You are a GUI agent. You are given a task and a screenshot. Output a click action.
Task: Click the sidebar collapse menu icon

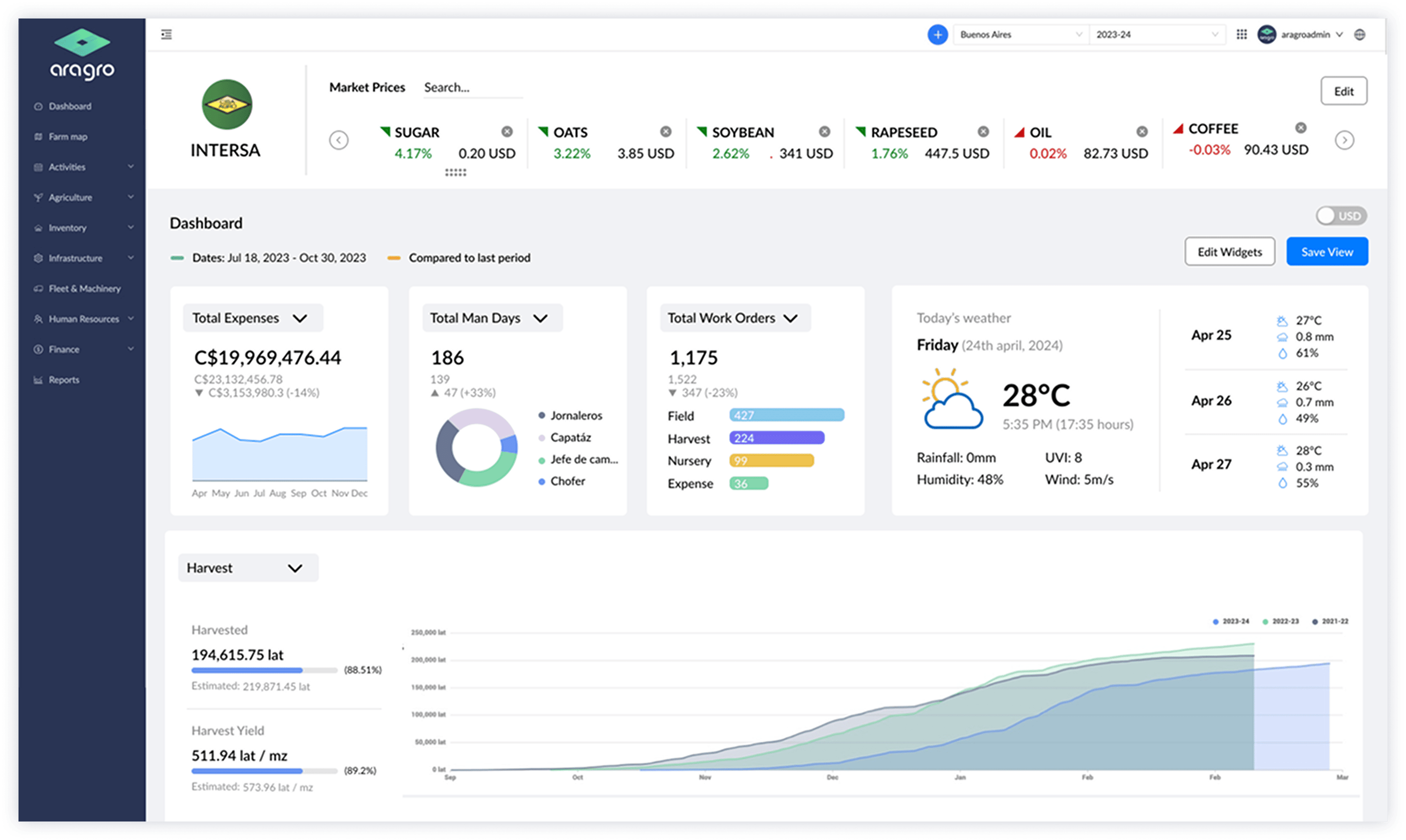(166, 35)
